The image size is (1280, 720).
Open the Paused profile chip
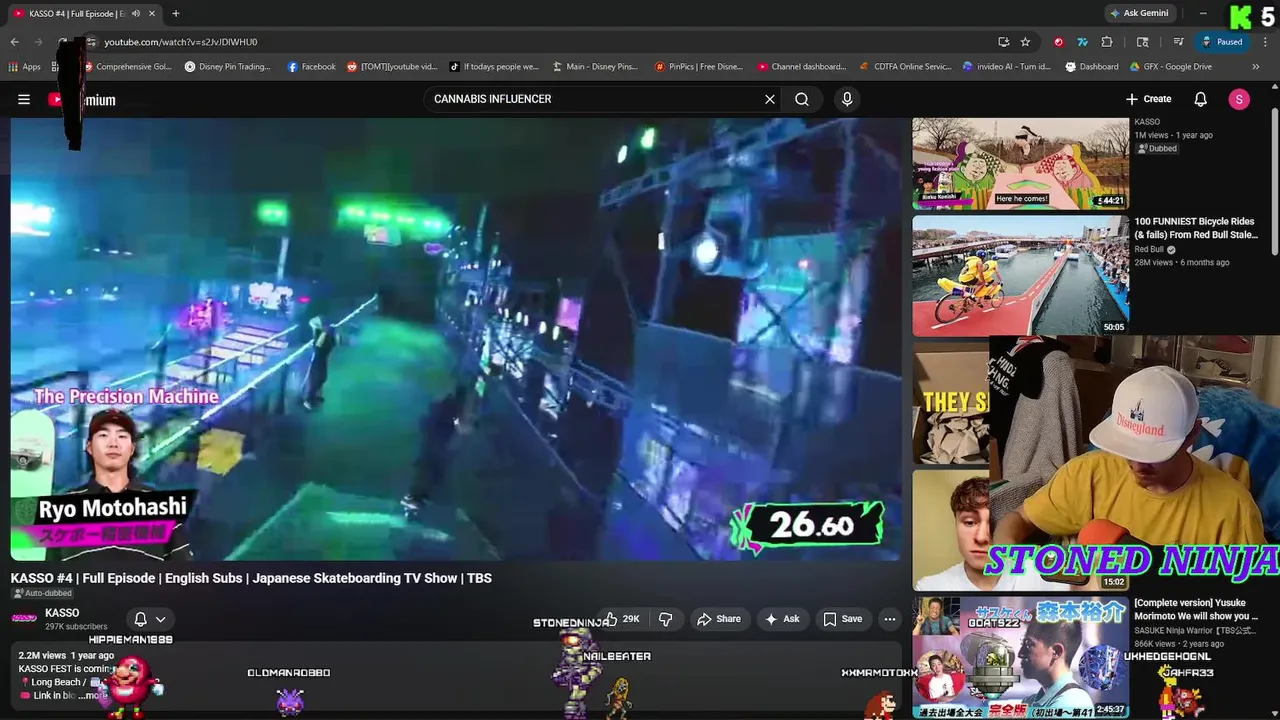point(1222,42)
